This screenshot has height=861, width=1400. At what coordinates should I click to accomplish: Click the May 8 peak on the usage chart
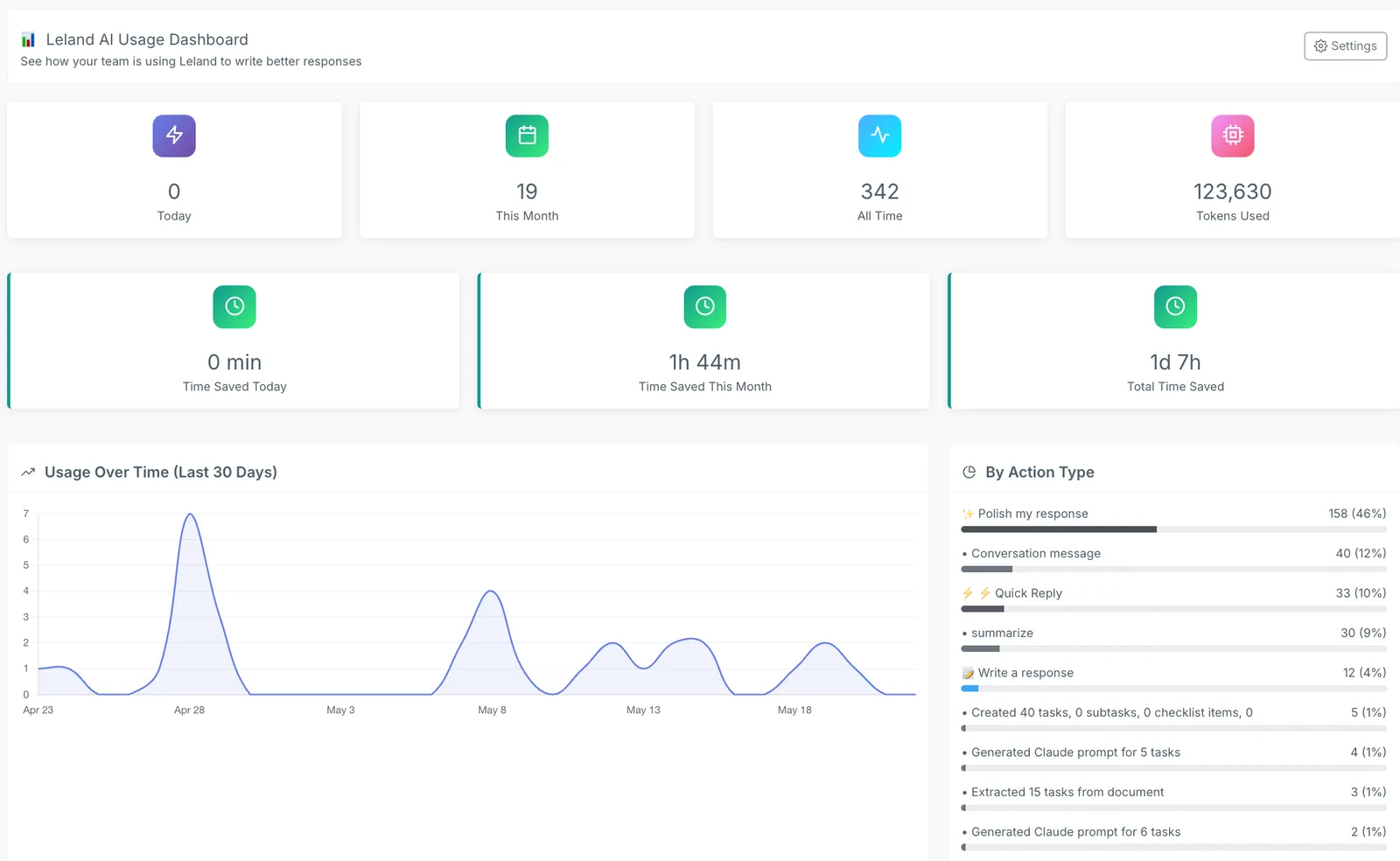point(492,592)
